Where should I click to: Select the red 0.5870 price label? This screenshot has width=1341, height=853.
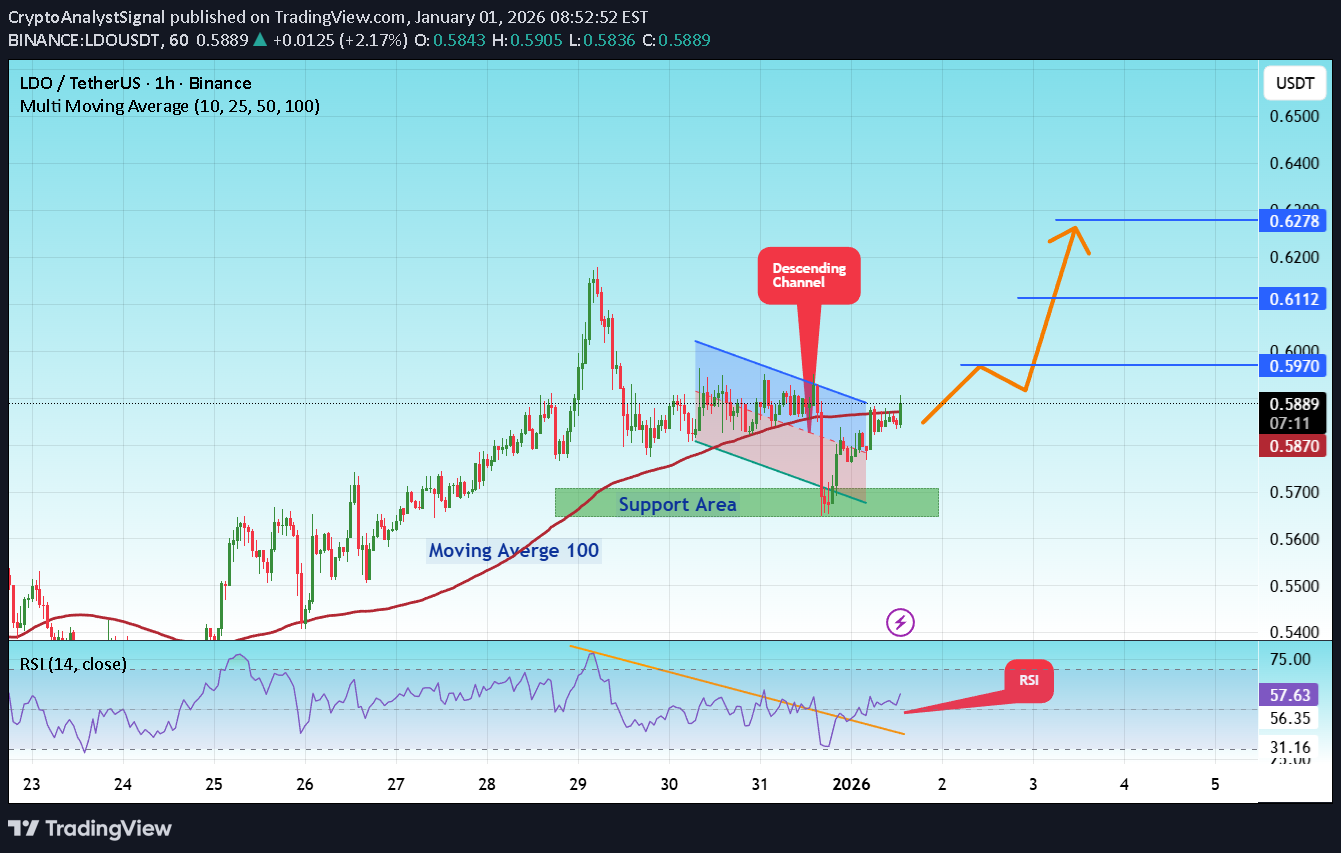[x=1292, y=446]
